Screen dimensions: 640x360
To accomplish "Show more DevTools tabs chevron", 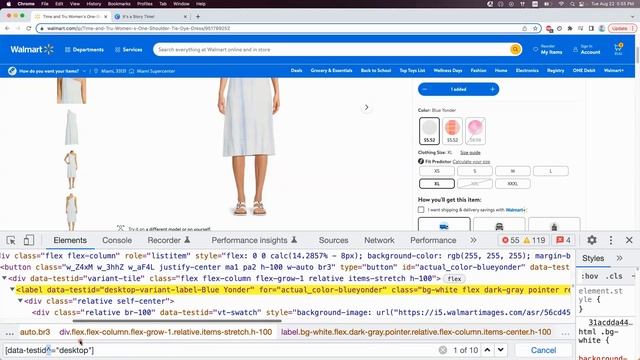I will click(473, 240).
